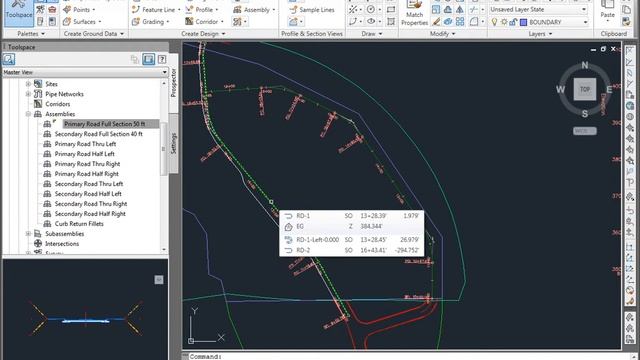The height and width of the screenshot is (360, 640).
Task: Click the Corridors node icon in tree
Action: [38, 104]
